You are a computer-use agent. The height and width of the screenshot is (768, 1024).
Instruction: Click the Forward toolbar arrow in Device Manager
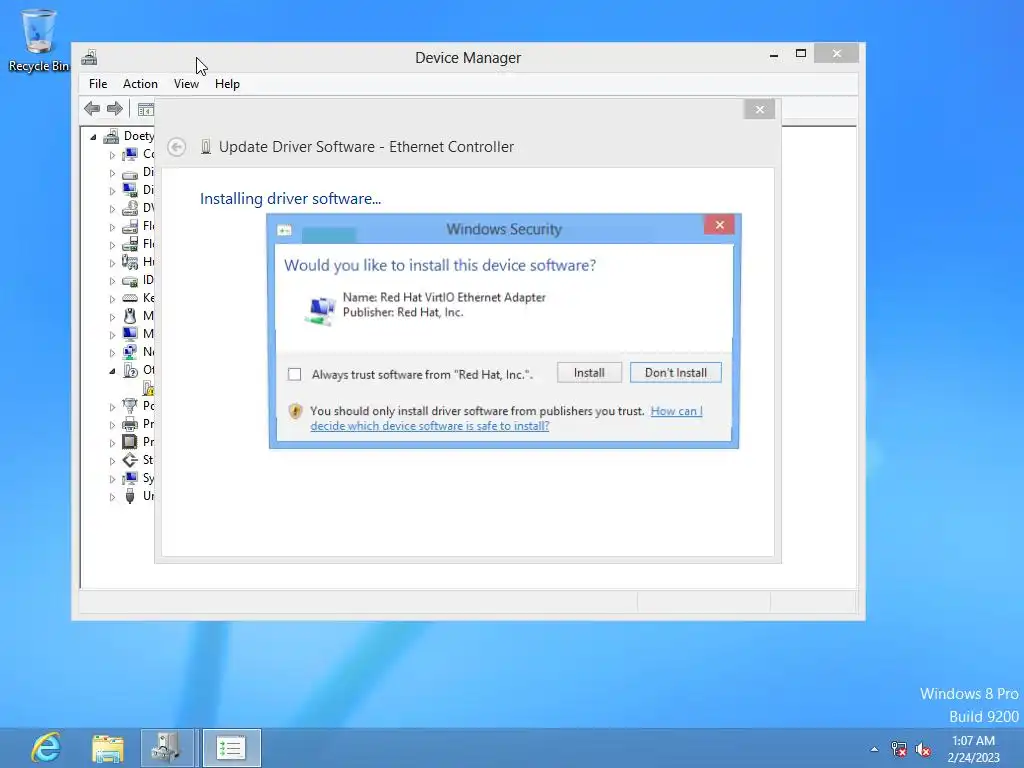115,108
